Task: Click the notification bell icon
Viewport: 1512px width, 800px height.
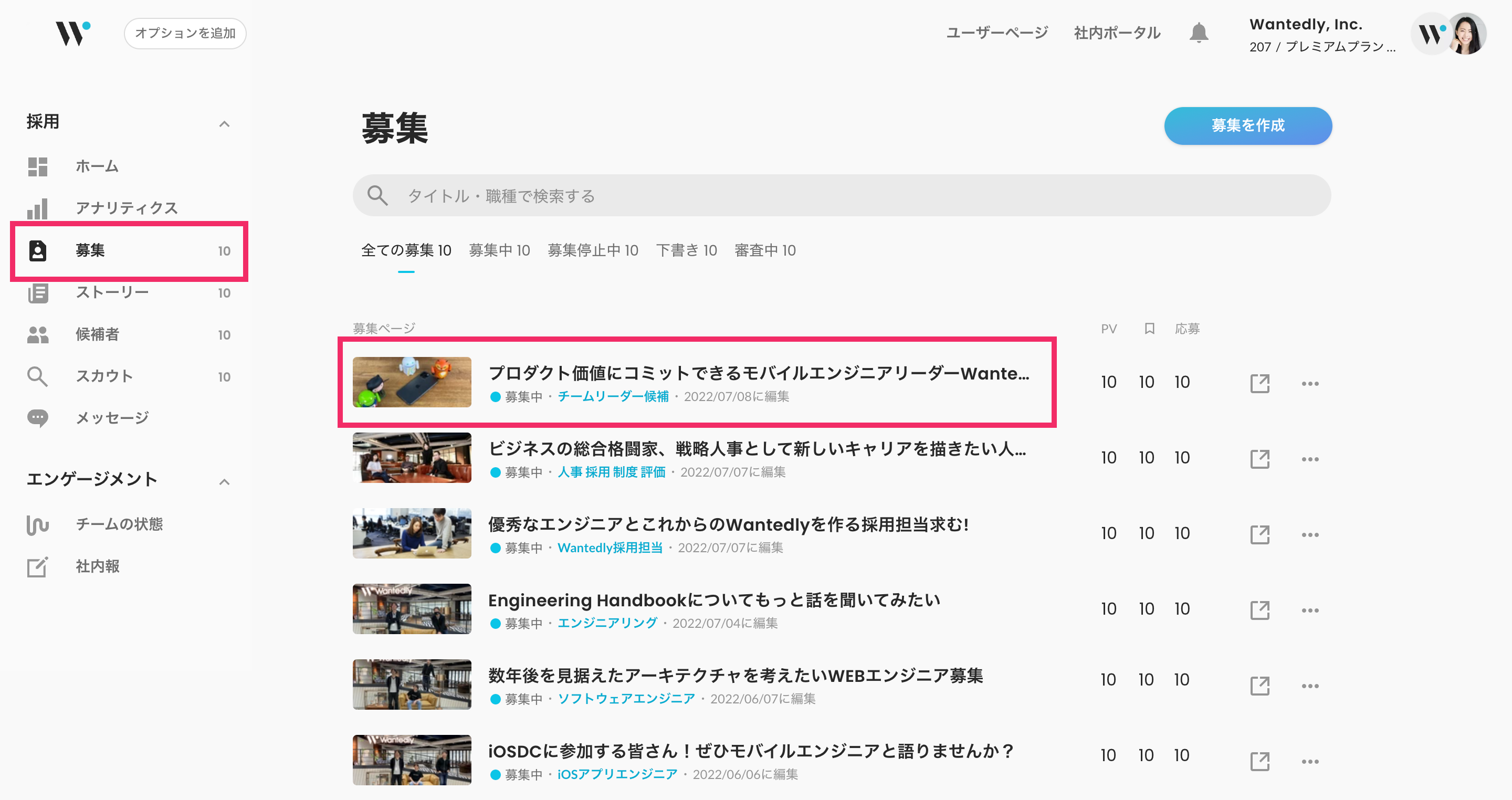Action: pos(1198,33)
